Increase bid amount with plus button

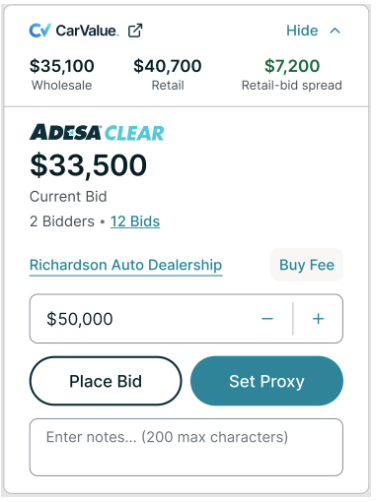tap(318, 319)
